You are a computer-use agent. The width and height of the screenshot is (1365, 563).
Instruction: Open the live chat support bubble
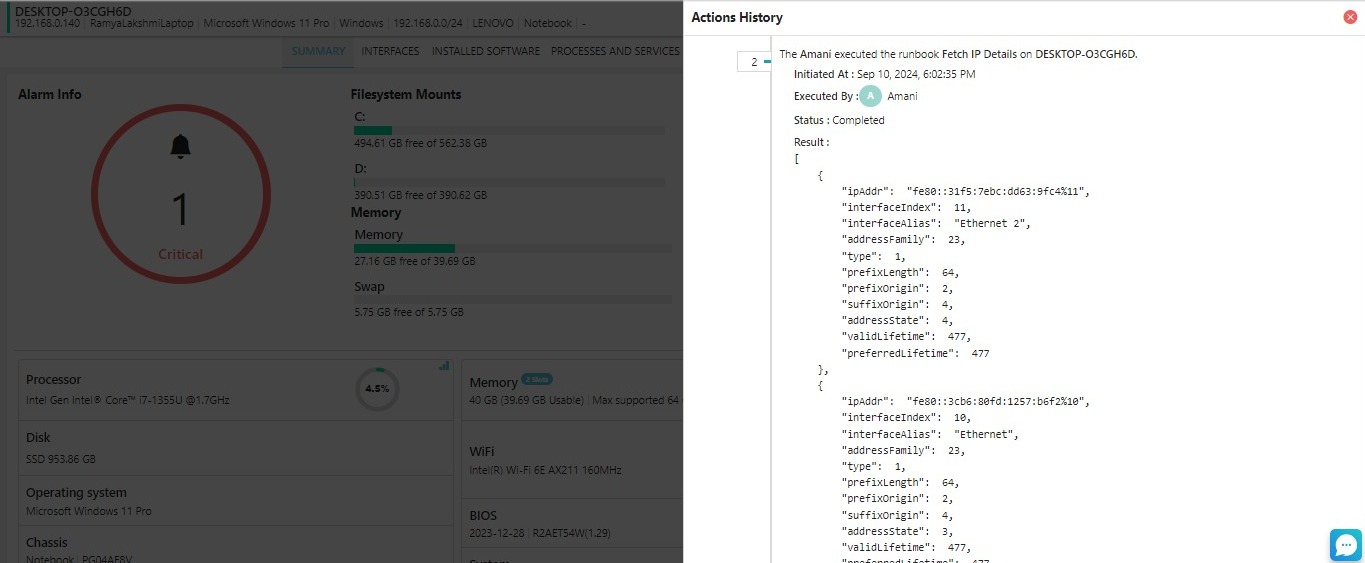point(1346,545)
